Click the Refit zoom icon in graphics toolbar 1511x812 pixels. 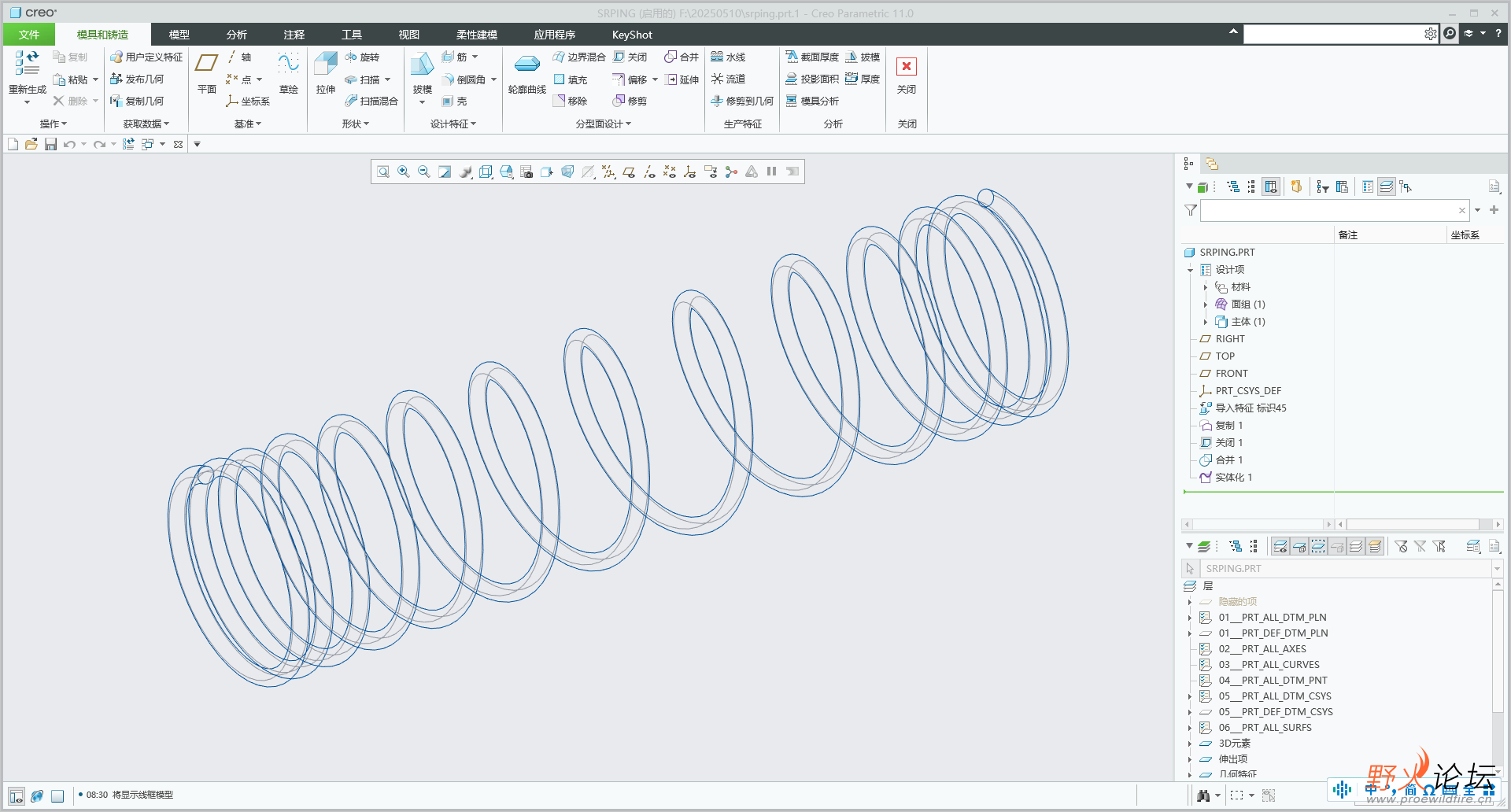383,172
